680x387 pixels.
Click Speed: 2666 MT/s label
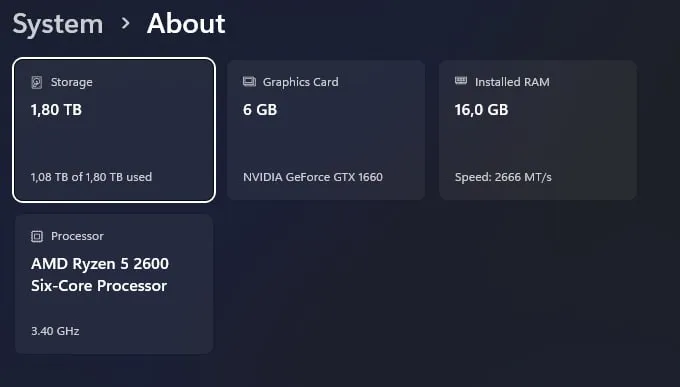(x=503, y=177)
